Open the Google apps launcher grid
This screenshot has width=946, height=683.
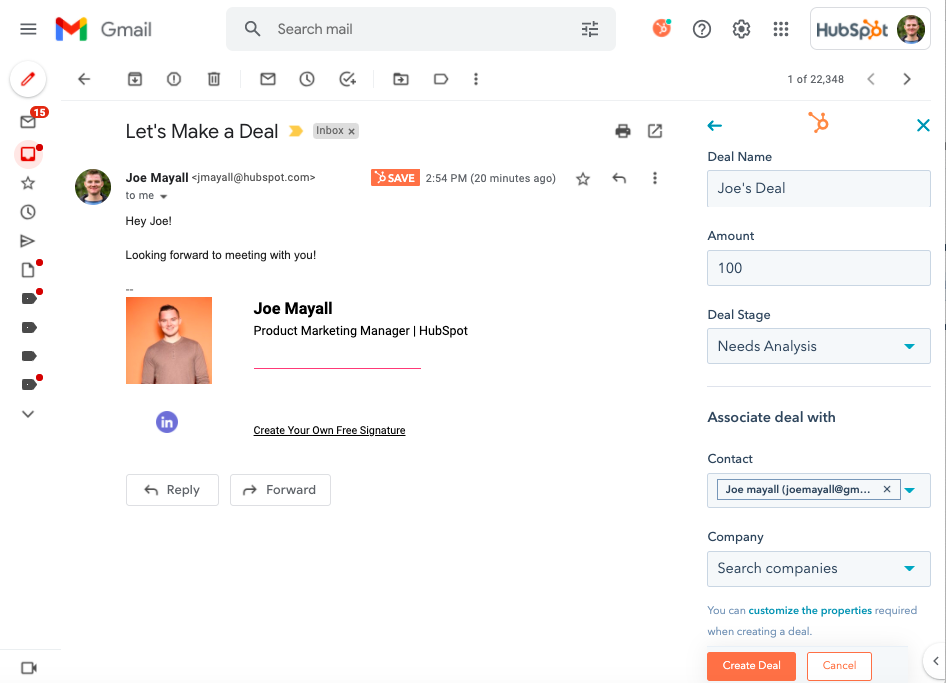pos(781,29)
